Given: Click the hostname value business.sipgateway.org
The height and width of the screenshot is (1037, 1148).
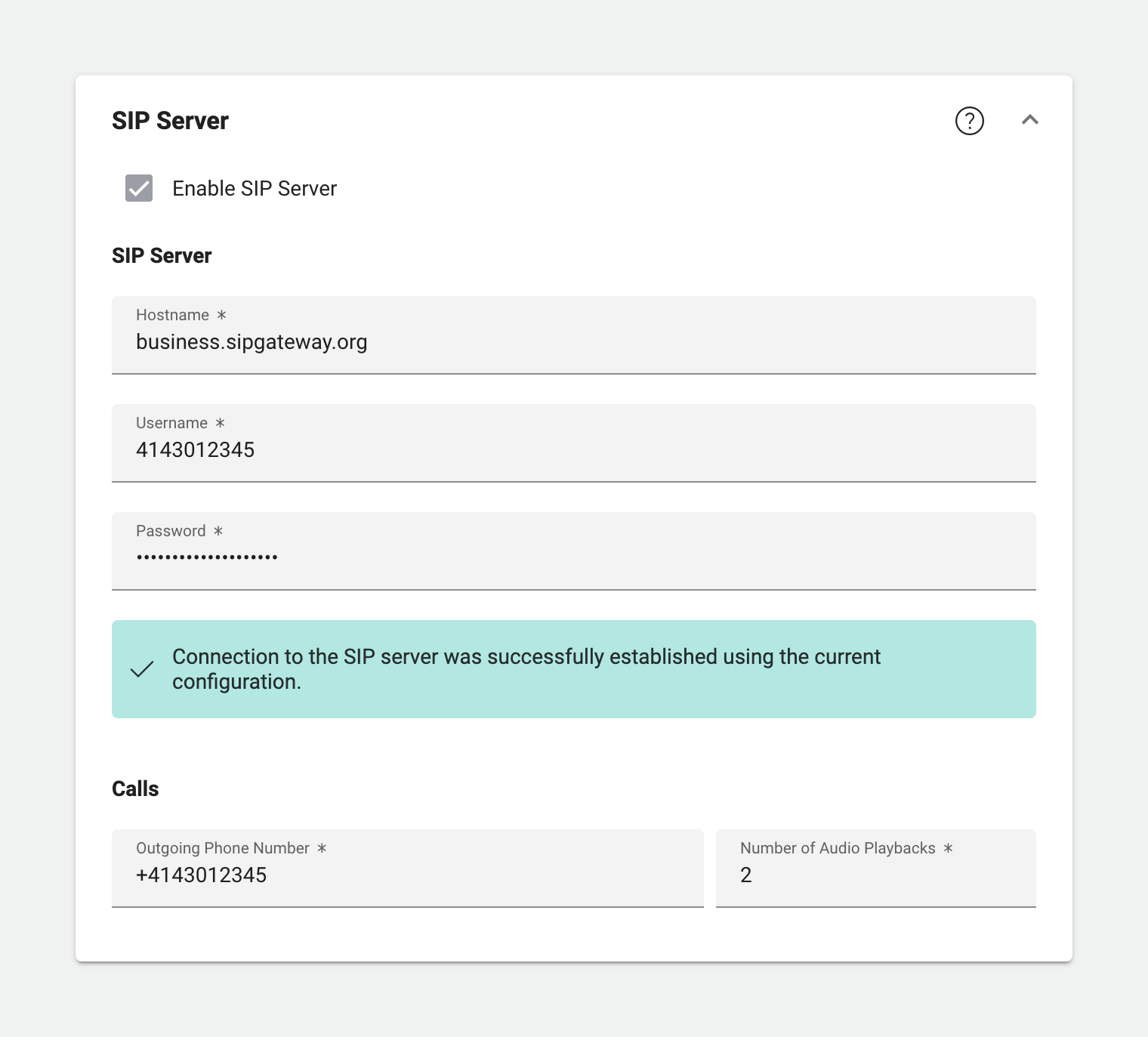Looking at the screenshot, I should click(252, 341).
